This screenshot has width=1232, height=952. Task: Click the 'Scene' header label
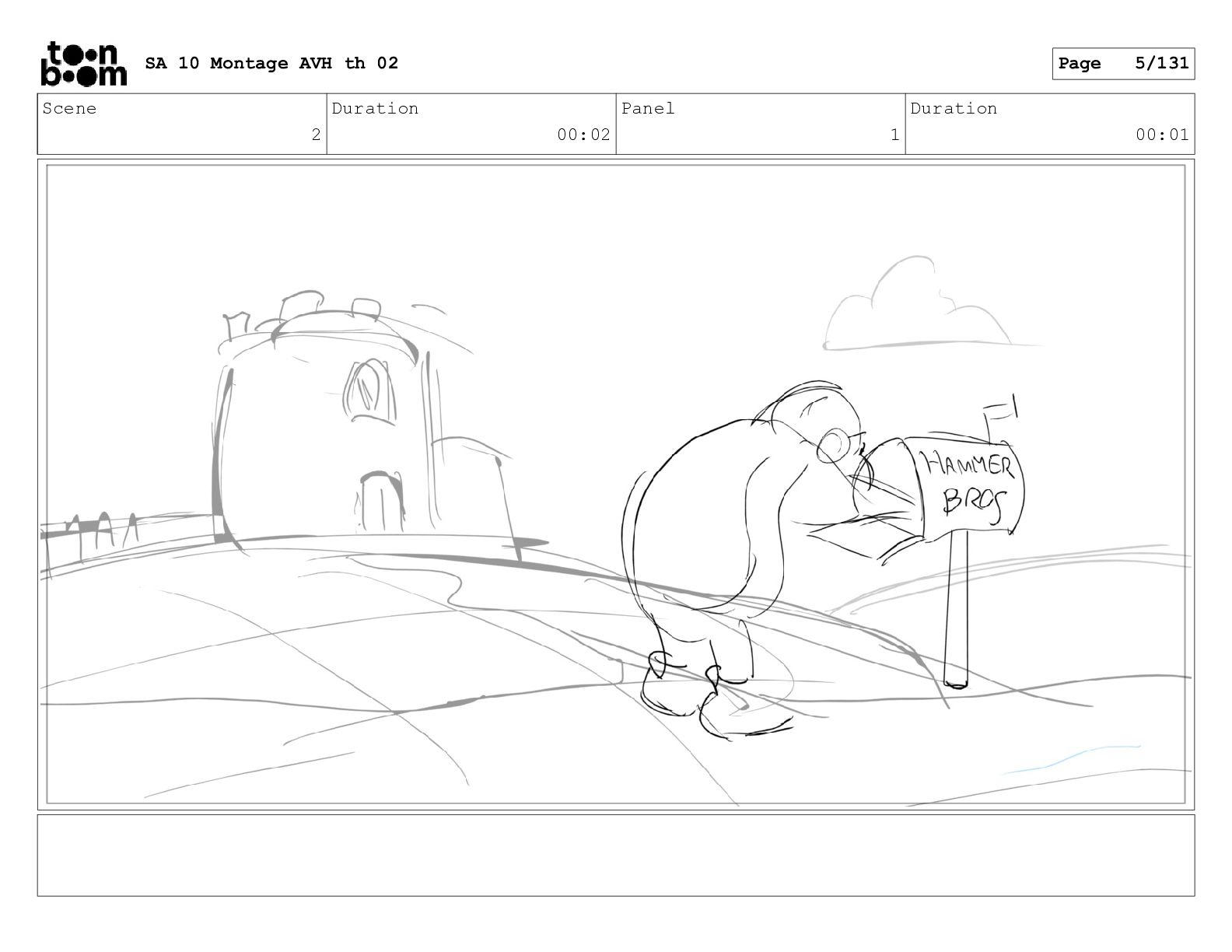pos(69,109)
